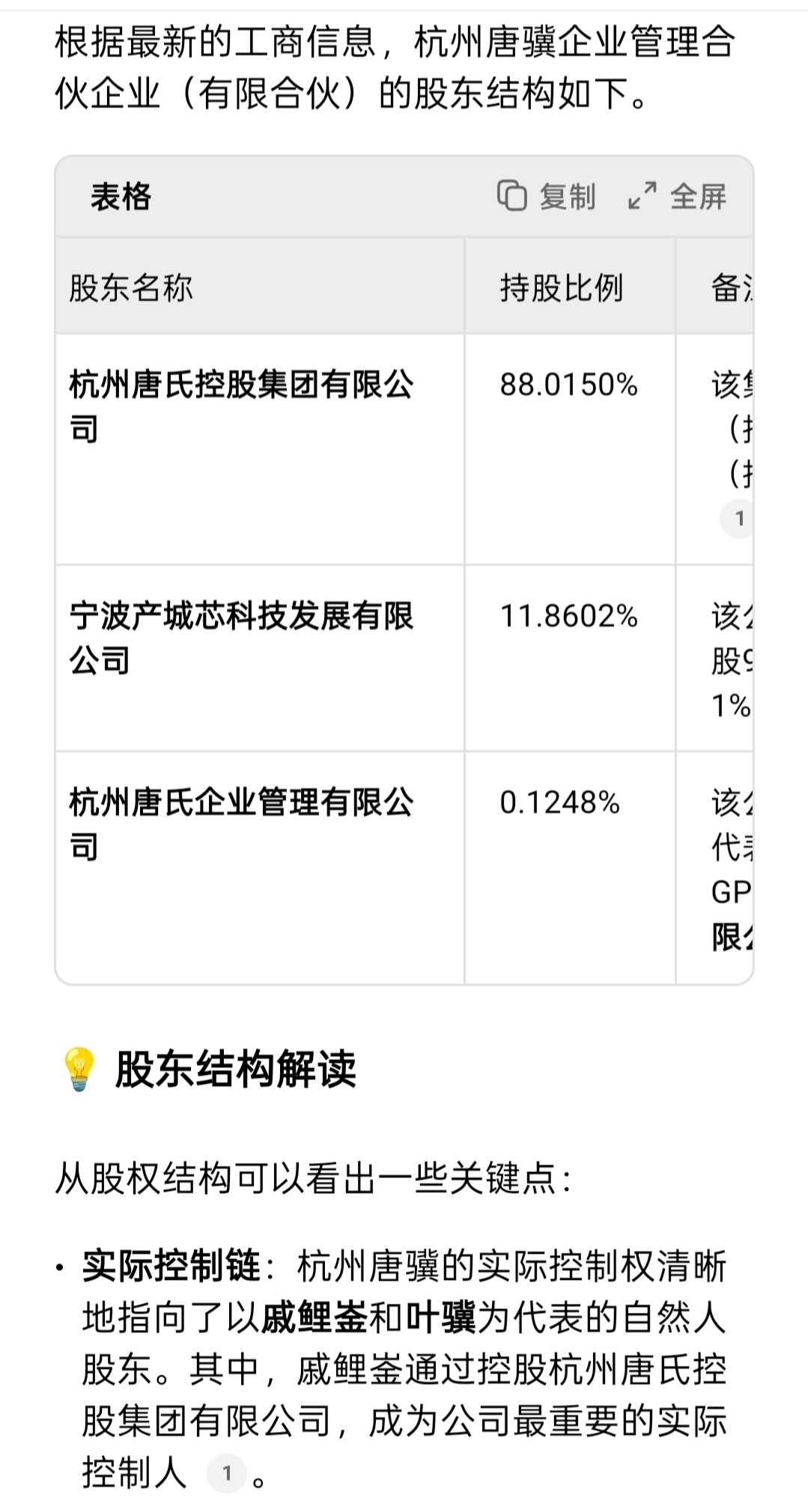Click the 股东结构解读 heading
808x1512 pixels.
pos(235,1069)
